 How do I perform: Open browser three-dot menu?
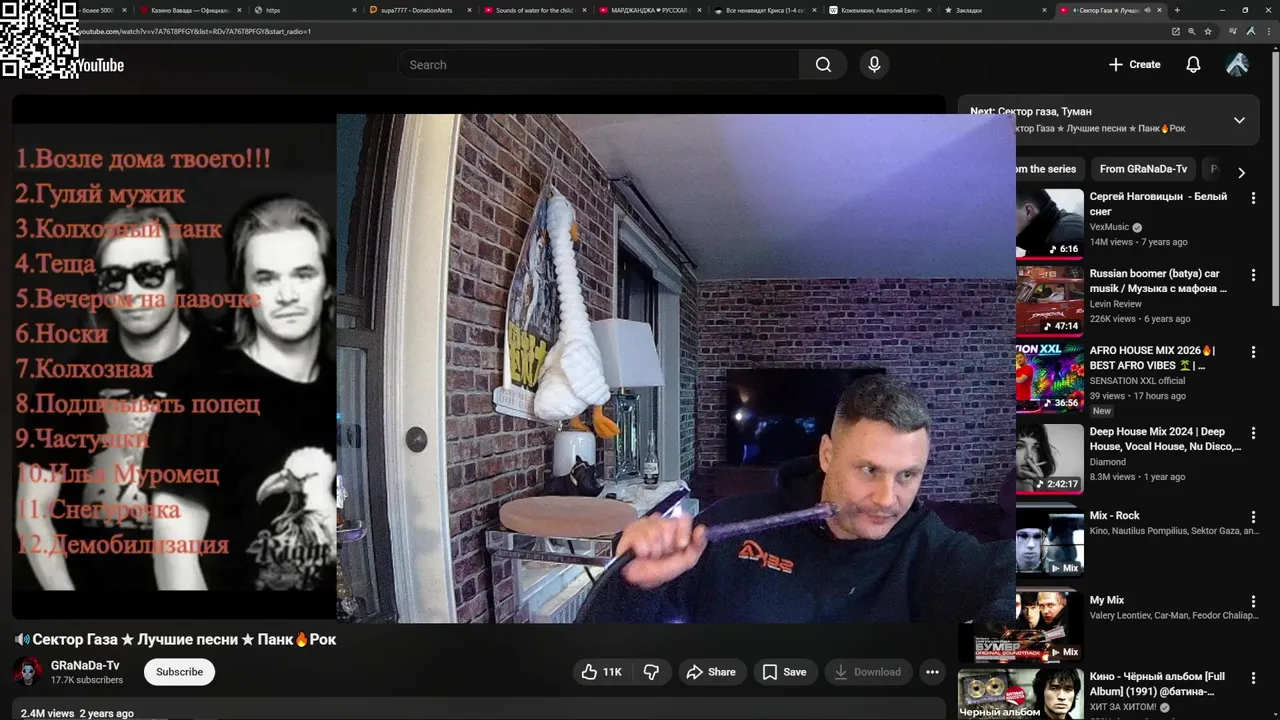(x=1268, y=31)
